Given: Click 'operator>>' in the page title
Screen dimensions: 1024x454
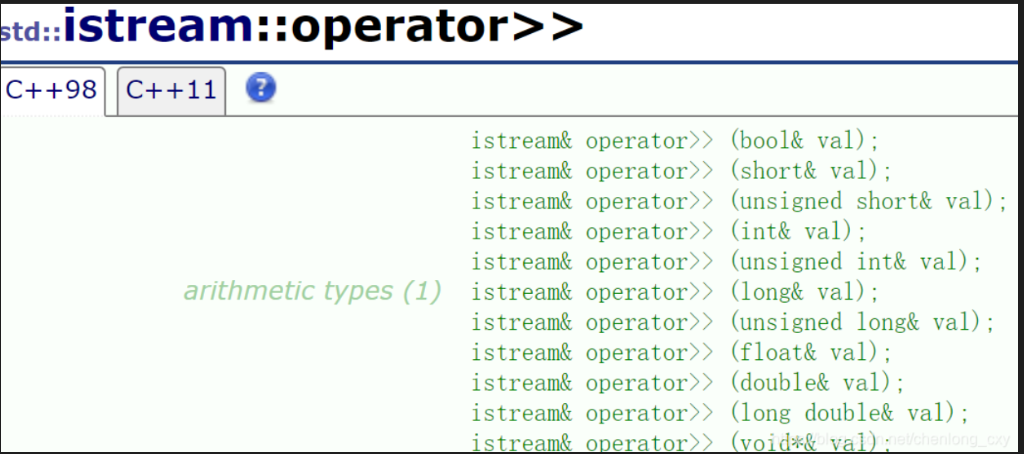Looking at the screenshot, I should pos(437,27).
